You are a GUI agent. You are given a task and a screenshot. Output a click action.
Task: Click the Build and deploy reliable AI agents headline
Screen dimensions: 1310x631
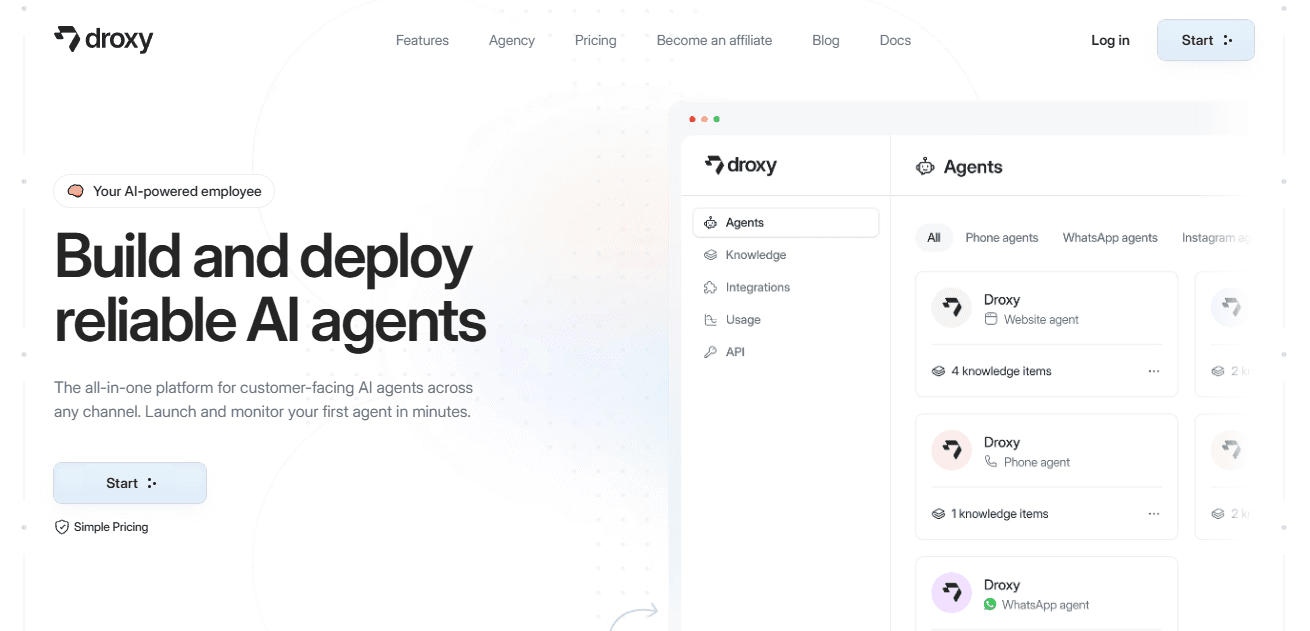[x=270, y=288]
